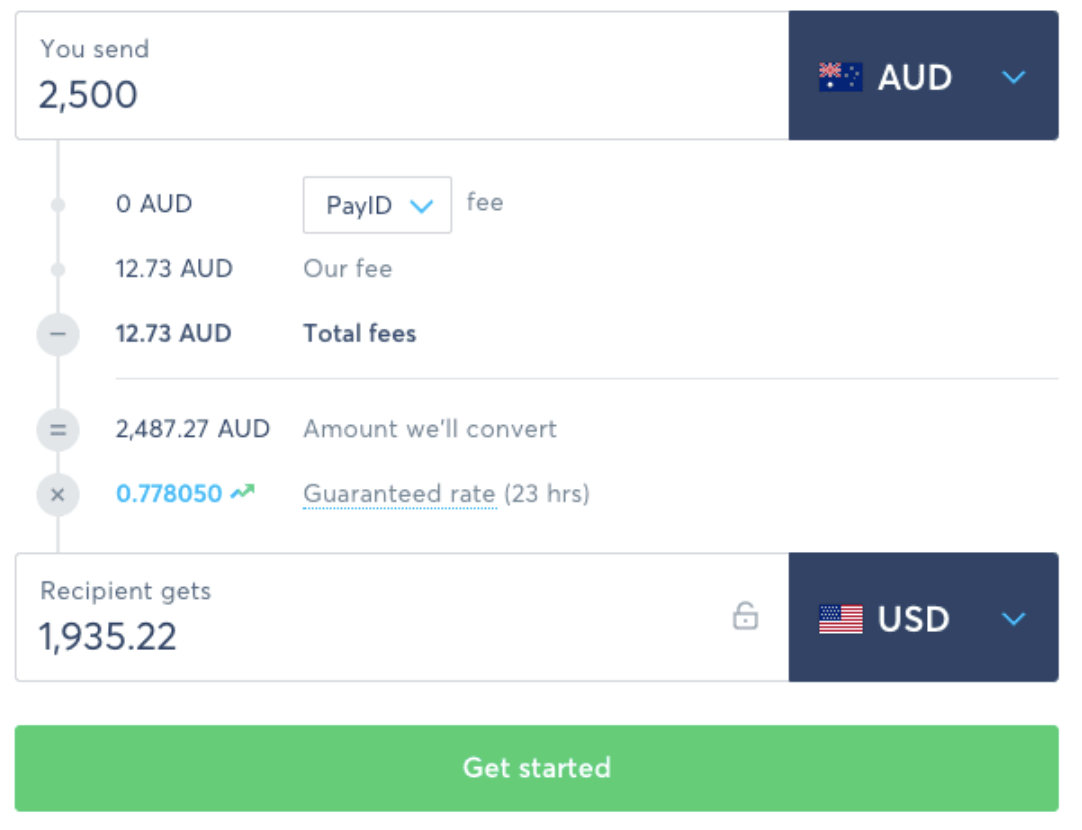Open the AUD currency dropdown
This screenshot has height=830, width=1082.
tap(922, 77)
